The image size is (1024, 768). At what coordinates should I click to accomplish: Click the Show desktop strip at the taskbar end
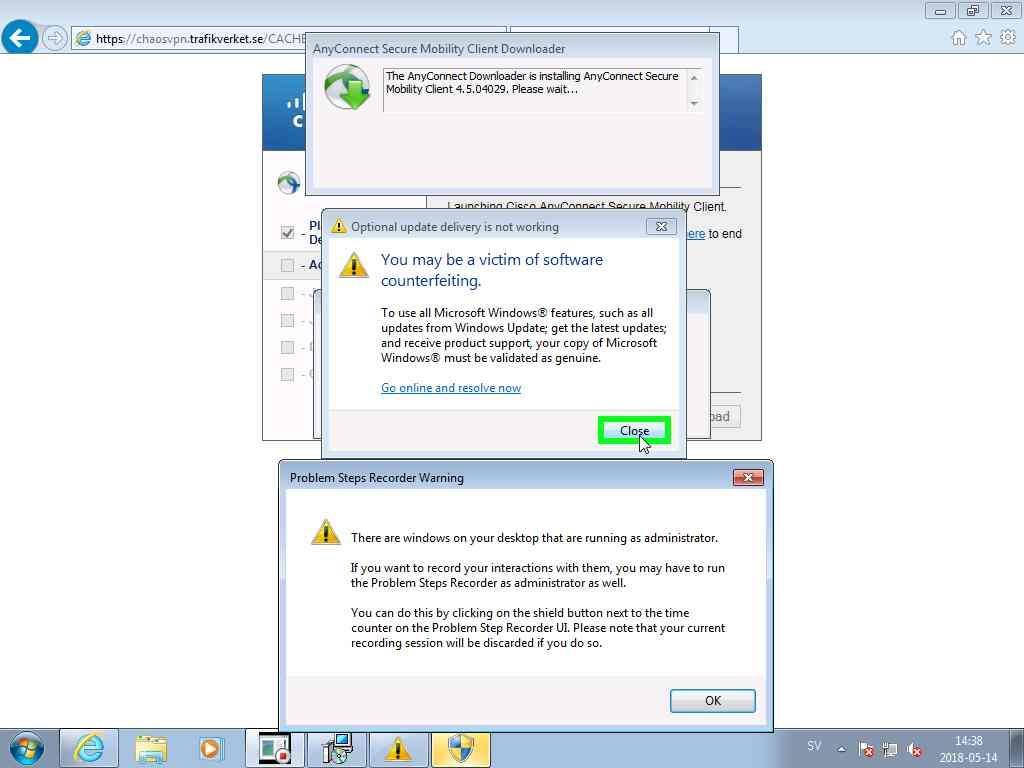coord(1016,748)
